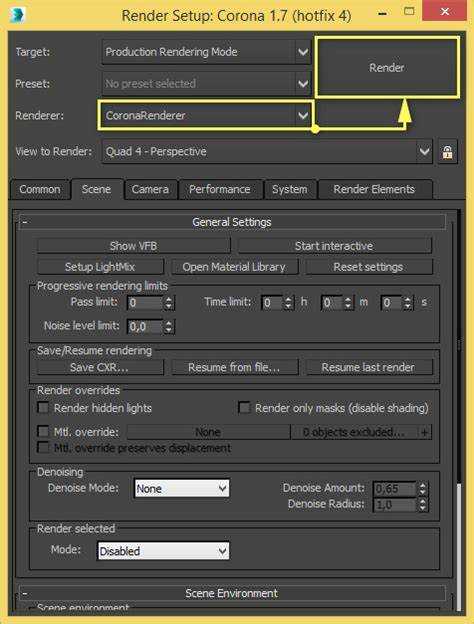The width and height of the screenshot is (474, 624).
Task: Click the Reset settings button
Action: pyautogui.click(x=369, y=267)
